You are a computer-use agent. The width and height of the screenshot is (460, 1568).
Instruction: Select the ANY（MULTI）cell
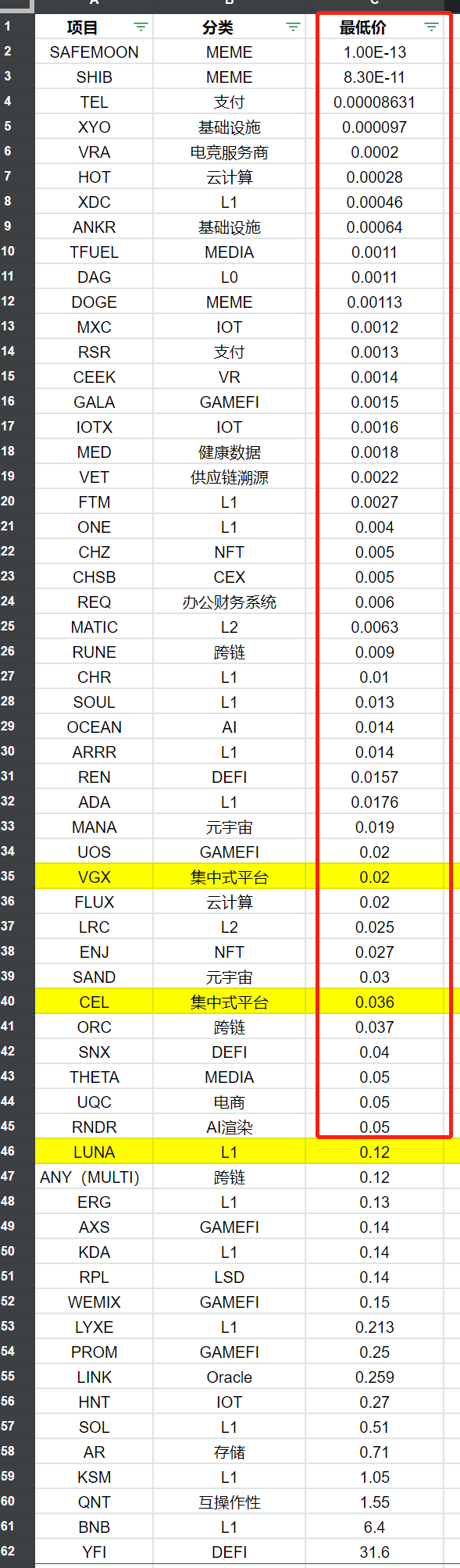[x=93, y=1177]
